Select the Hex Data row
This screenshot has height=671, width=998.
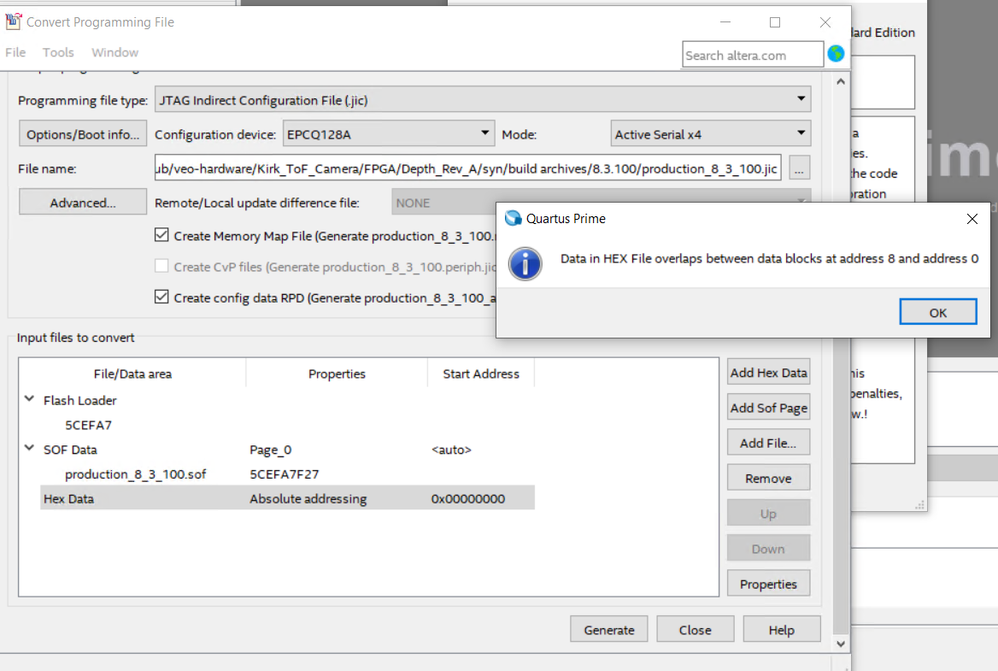point(287,498)
